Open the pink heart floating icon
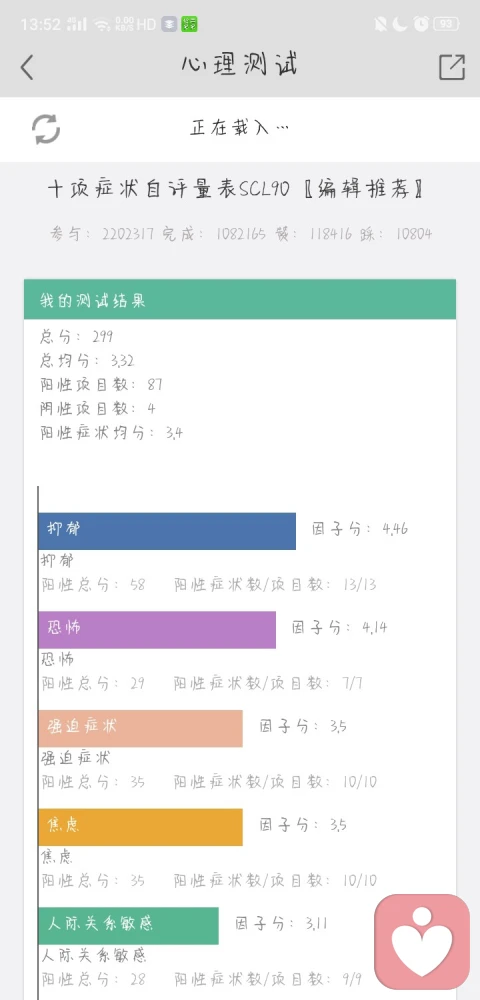 tap(422, 941)
